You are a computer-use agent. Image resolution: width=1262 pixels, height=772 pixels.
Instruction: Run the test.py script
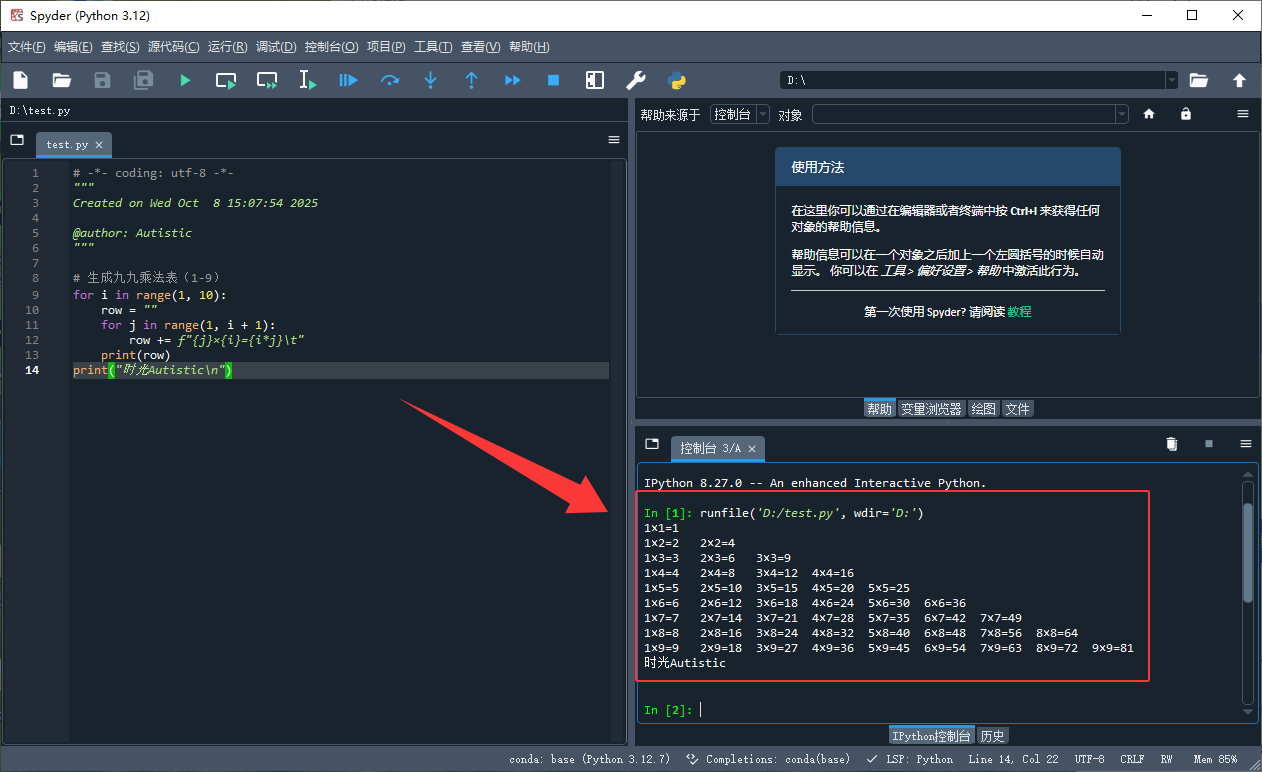point(185,80)
